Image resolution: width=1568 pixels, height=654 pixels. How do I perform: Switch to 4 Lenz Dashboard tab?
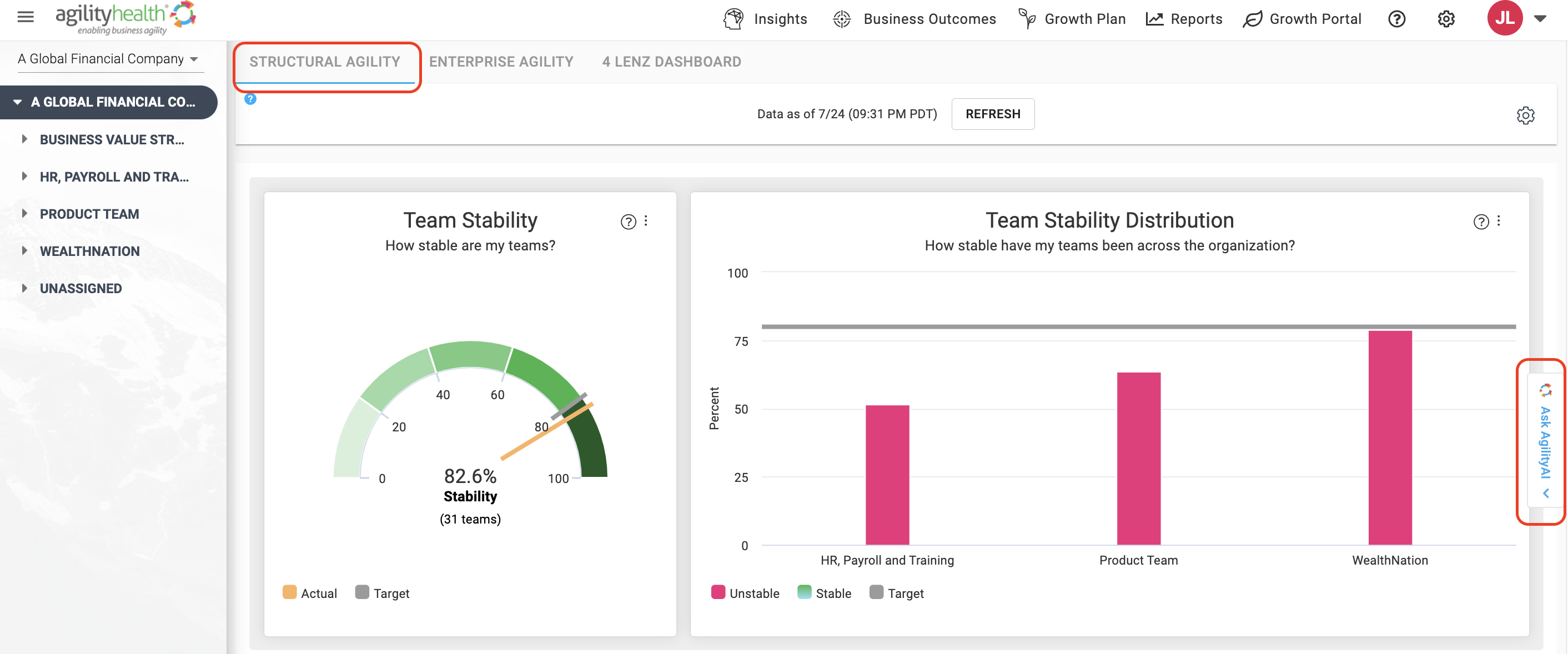coord(671,62)
